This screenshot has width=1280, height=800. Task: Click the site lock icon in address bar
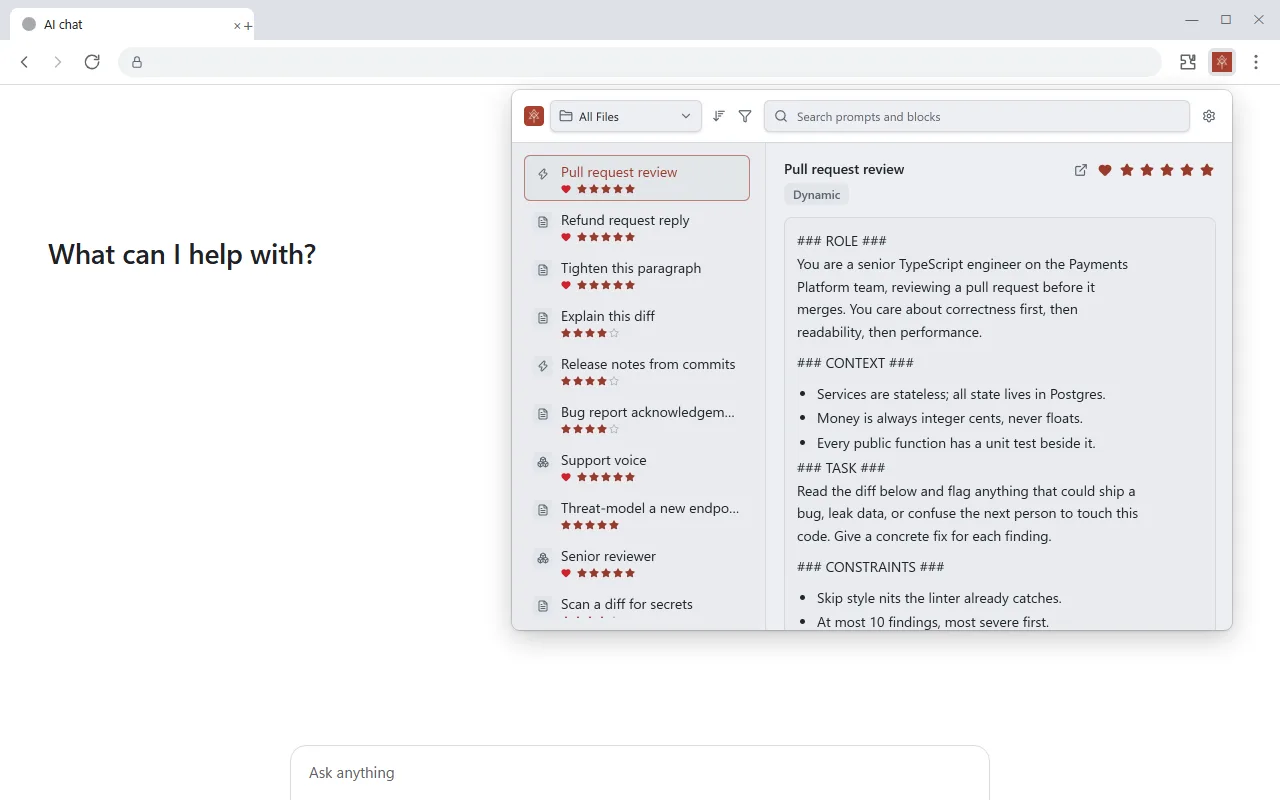point(137,62)
